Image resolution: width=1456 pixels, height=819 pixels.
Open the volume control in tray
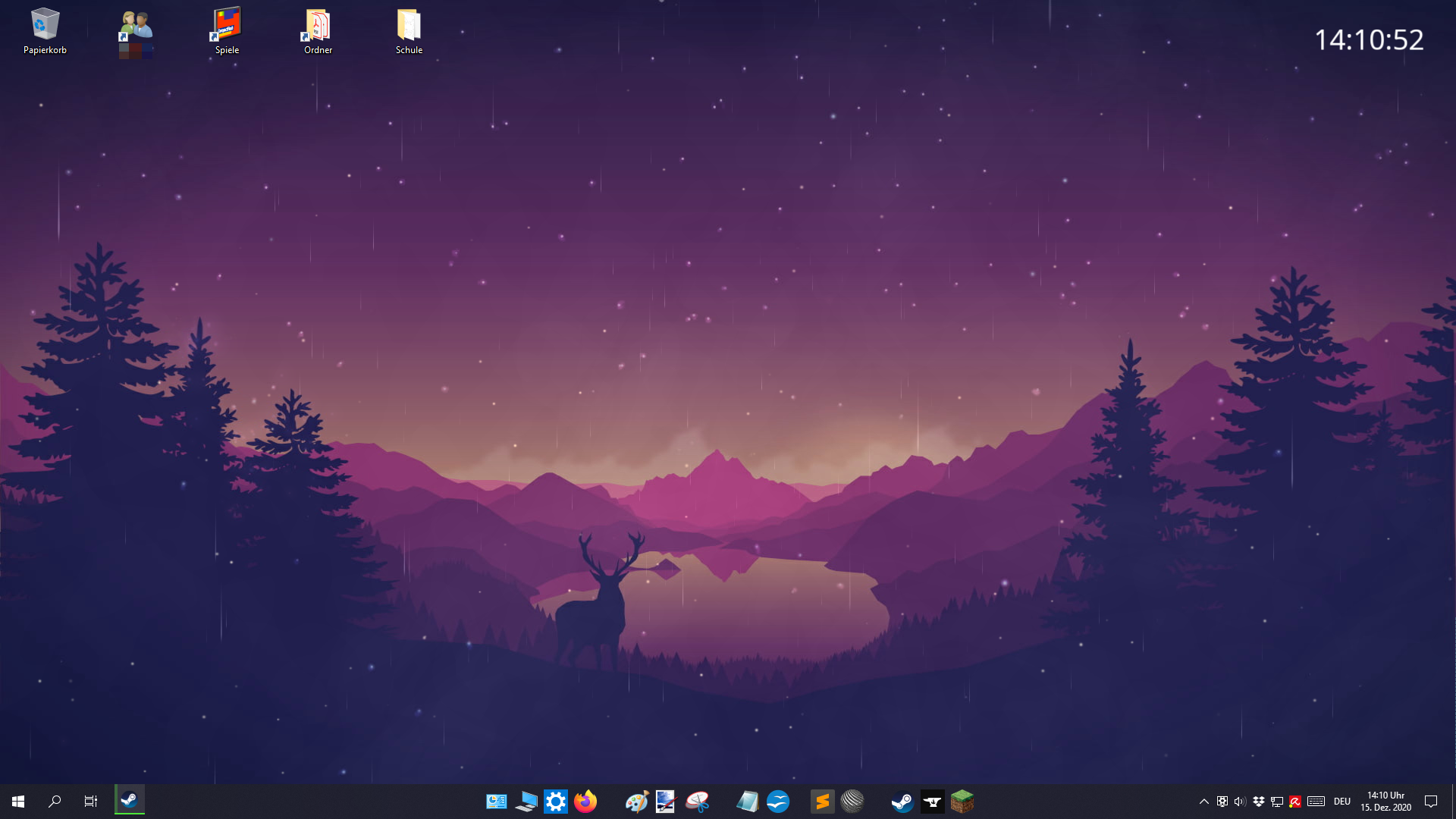click(x=1241, y=802)
